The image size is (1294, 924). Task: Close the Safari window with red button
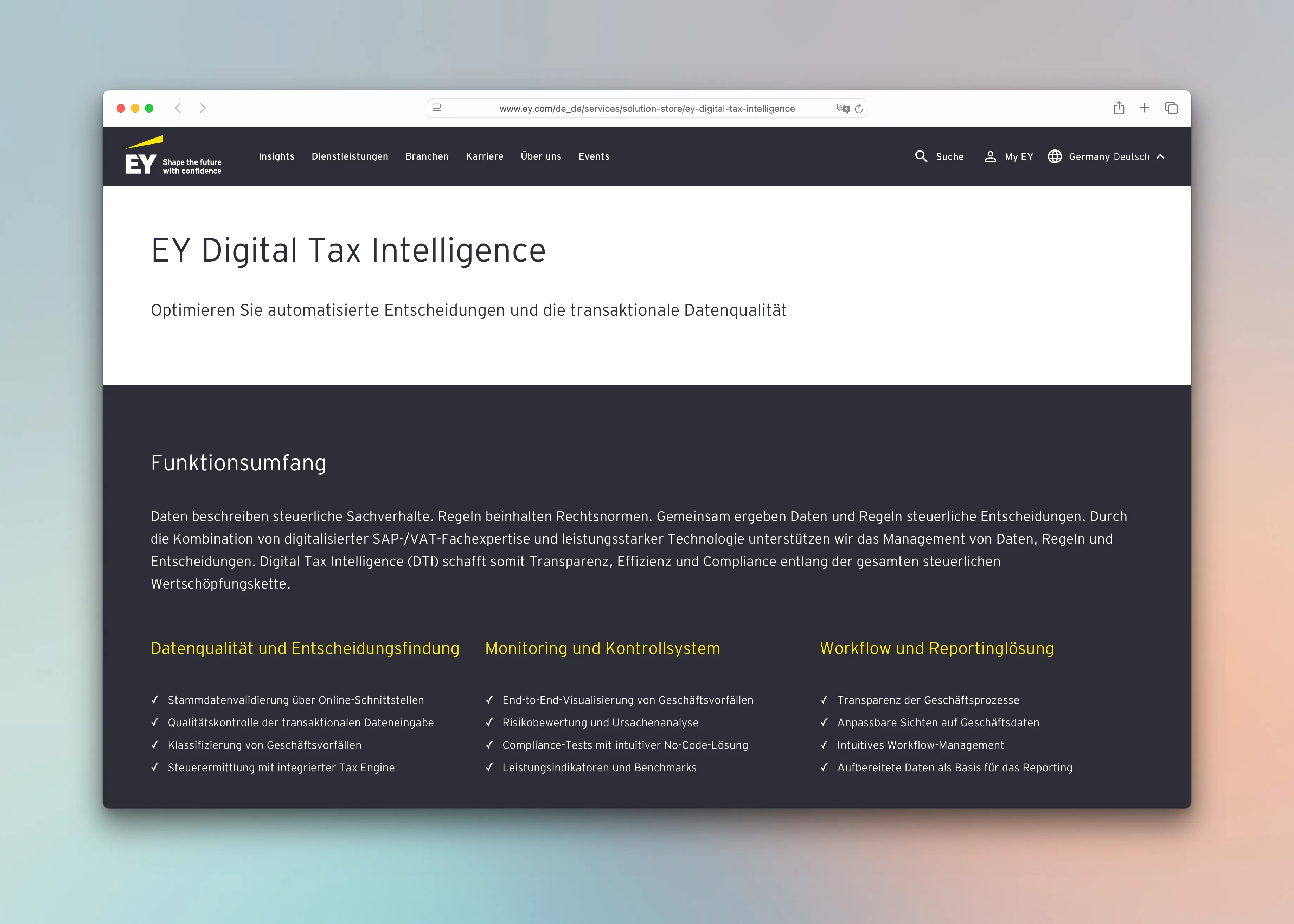121,108
